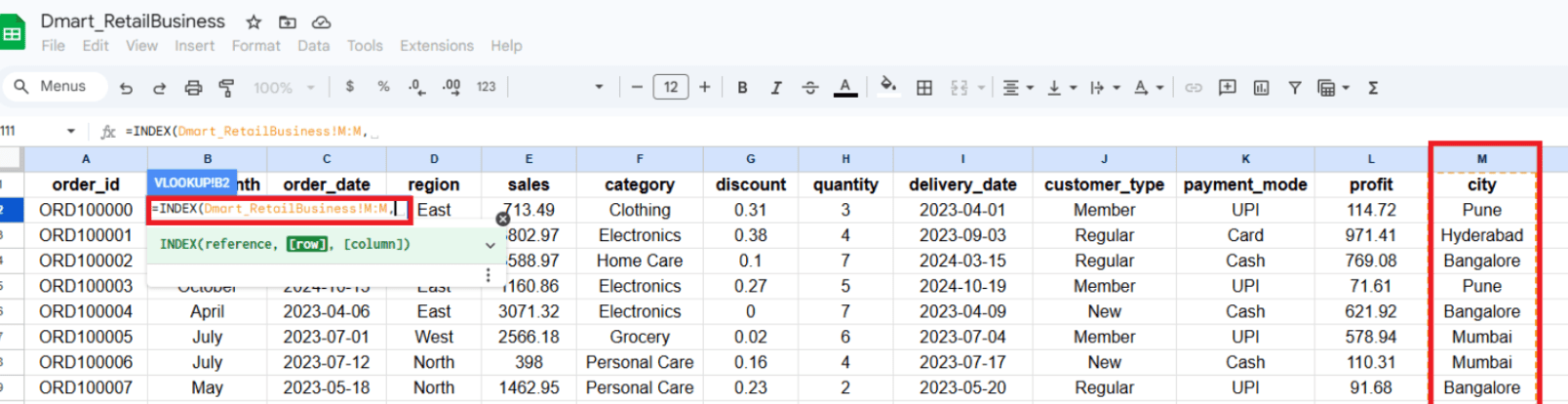Viewport: 1568px width, 404px height.
Task: Toggle Strikethrough formatting
Action: click(810, 88)
